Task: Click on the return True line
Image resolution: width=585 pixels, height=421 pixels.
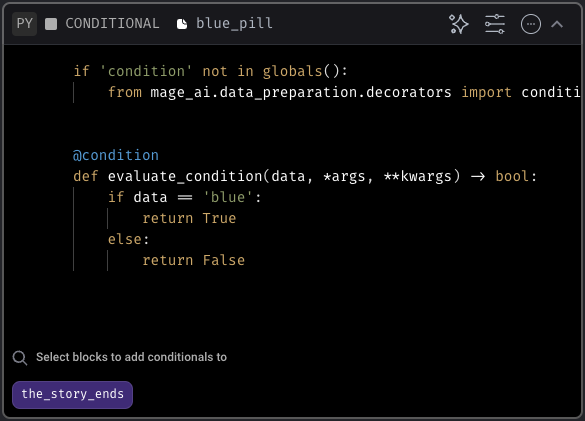Action: [189, 218]
